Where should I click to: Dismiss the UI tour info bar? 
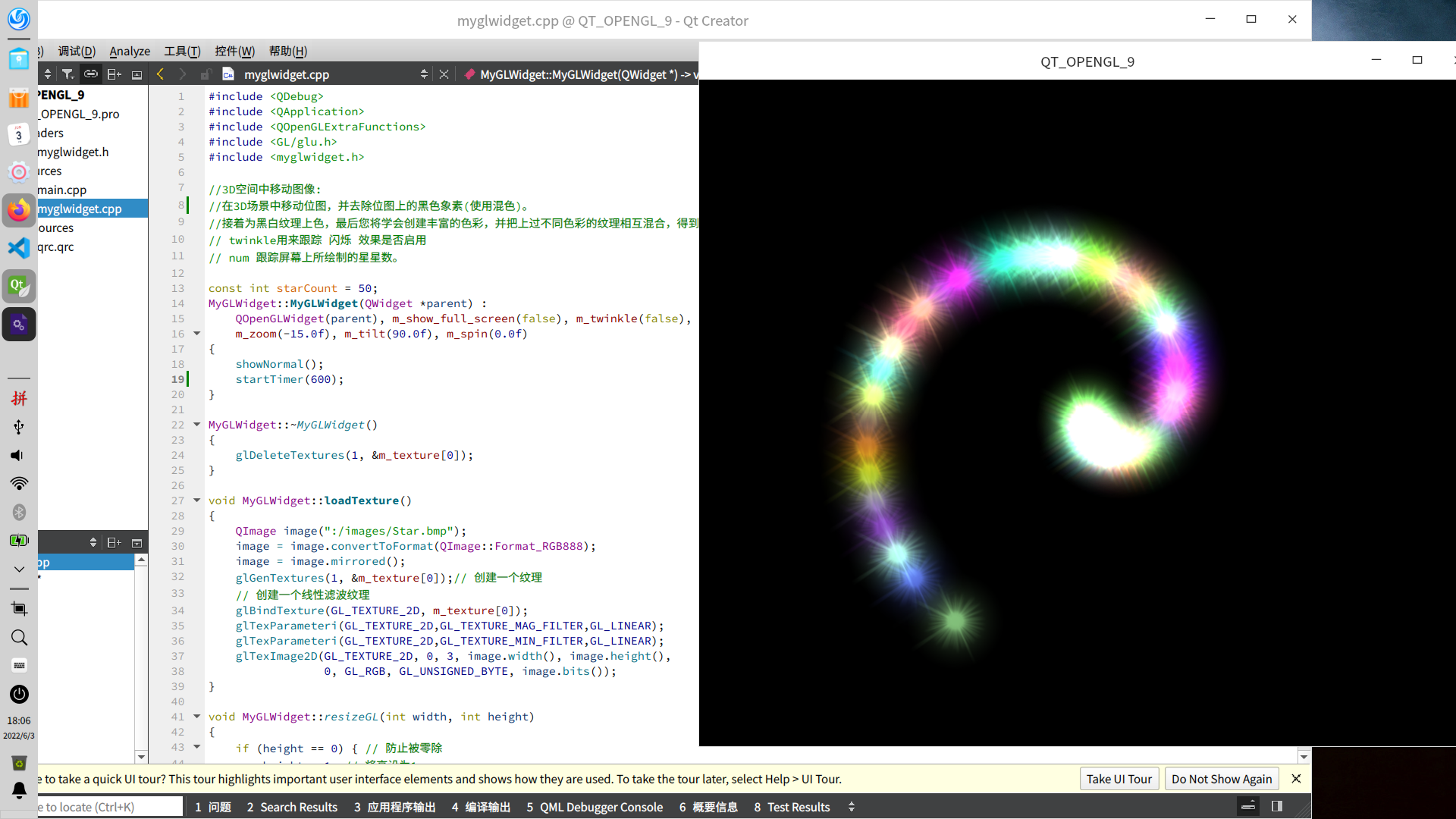point(1296,779)
